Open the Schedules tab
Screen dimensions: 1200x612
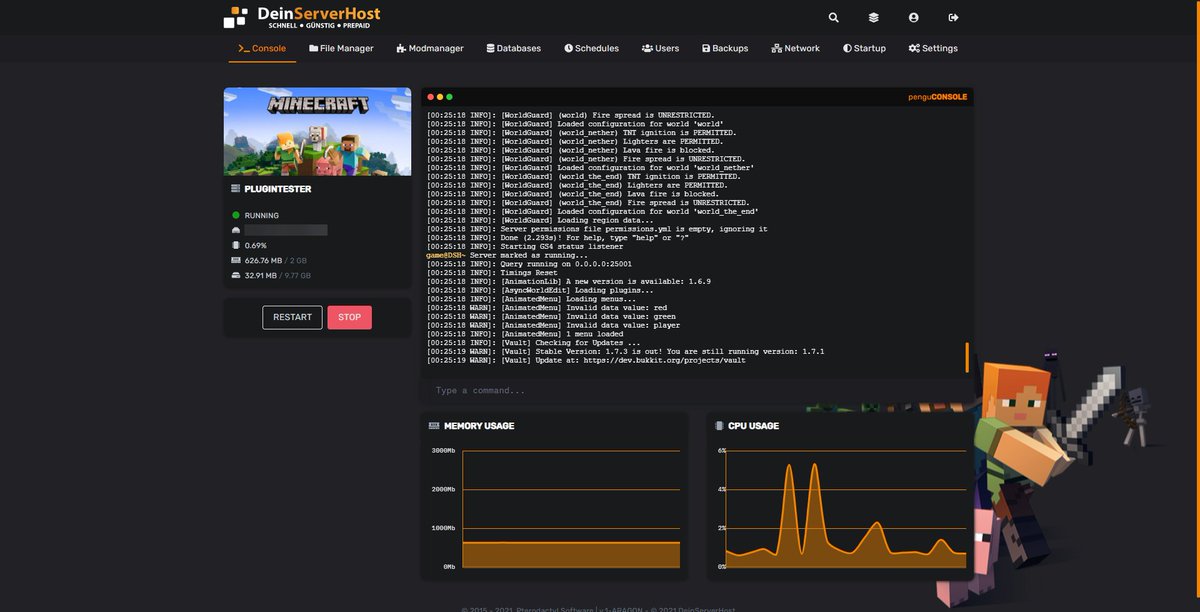click(x=591, y=48)
